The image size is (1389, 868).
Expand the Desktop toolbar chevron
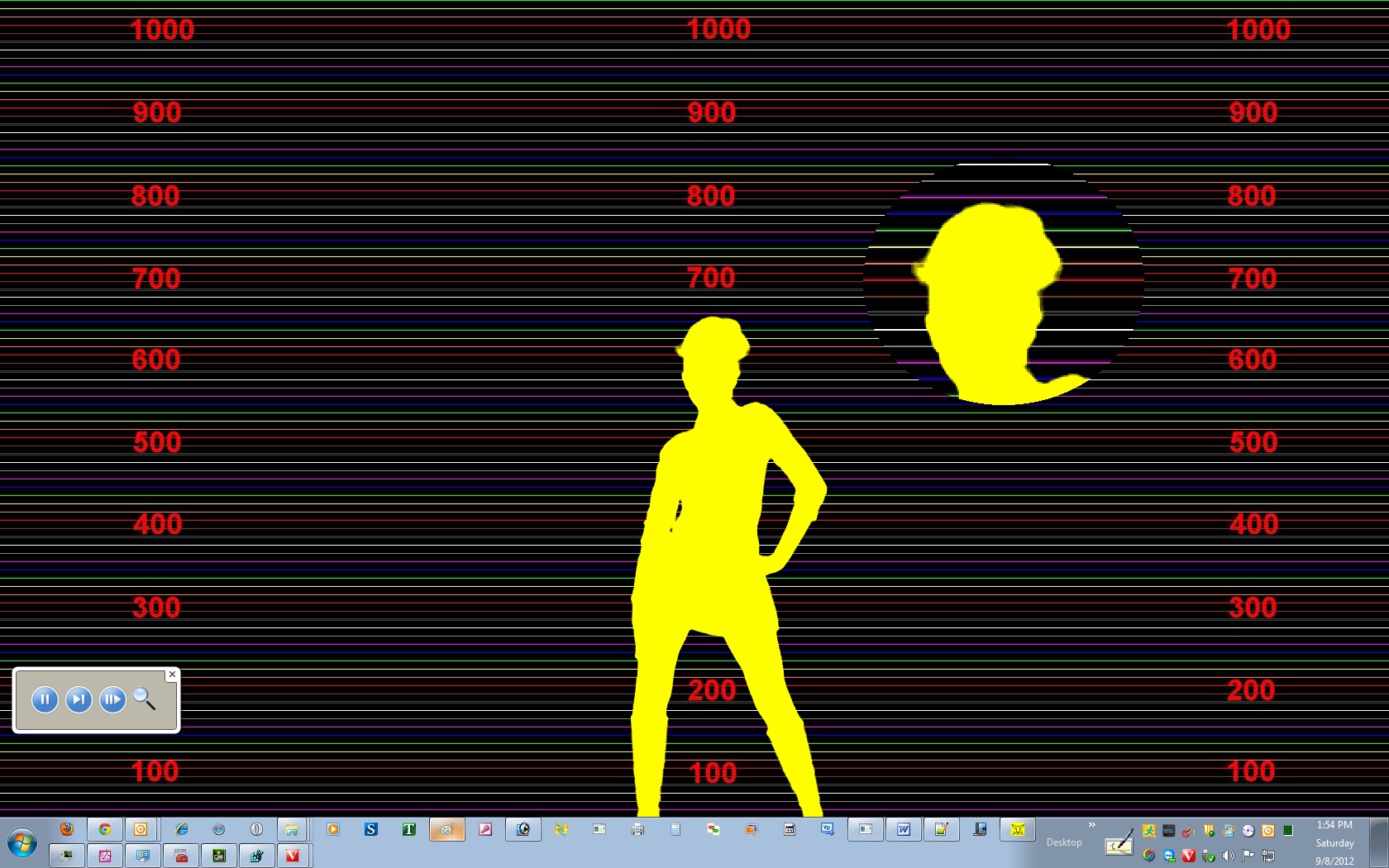[x=1091, y=825]
